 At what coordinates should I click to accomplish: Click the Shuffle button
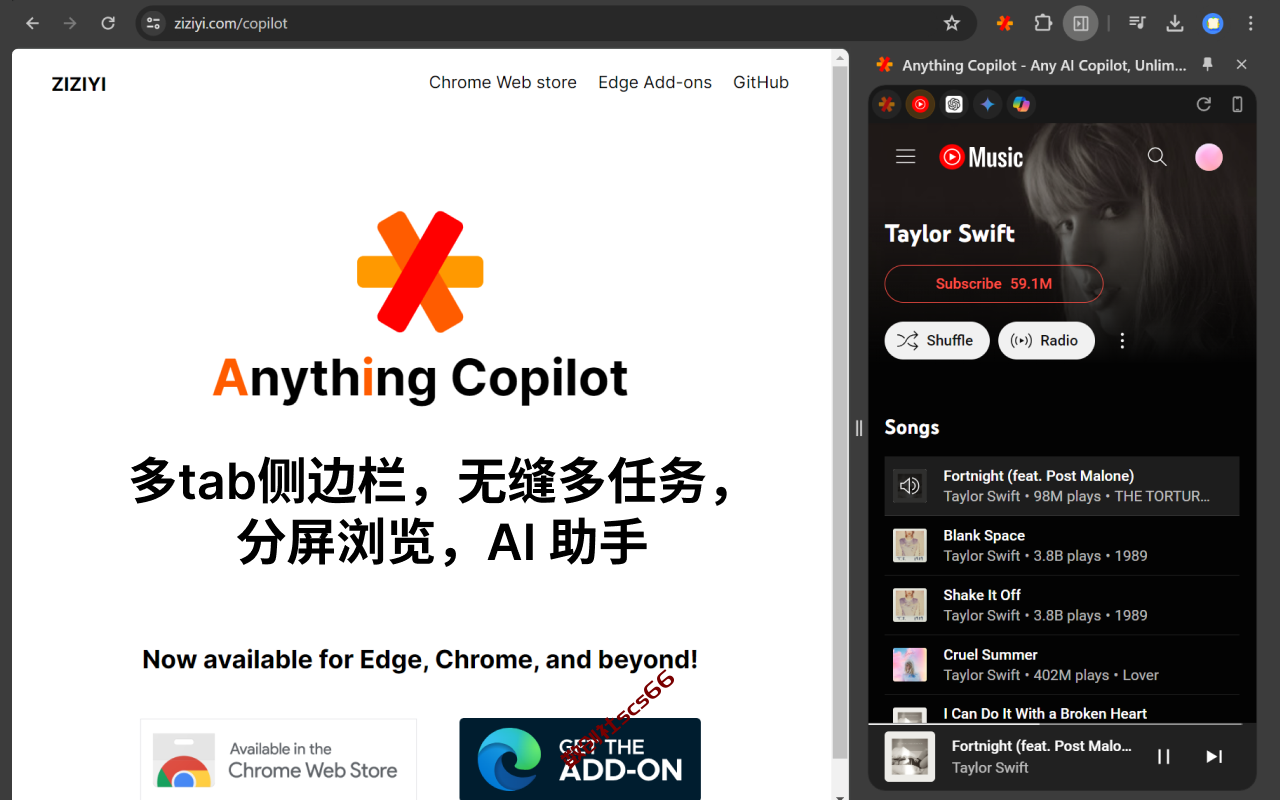[x=937, y=341]
